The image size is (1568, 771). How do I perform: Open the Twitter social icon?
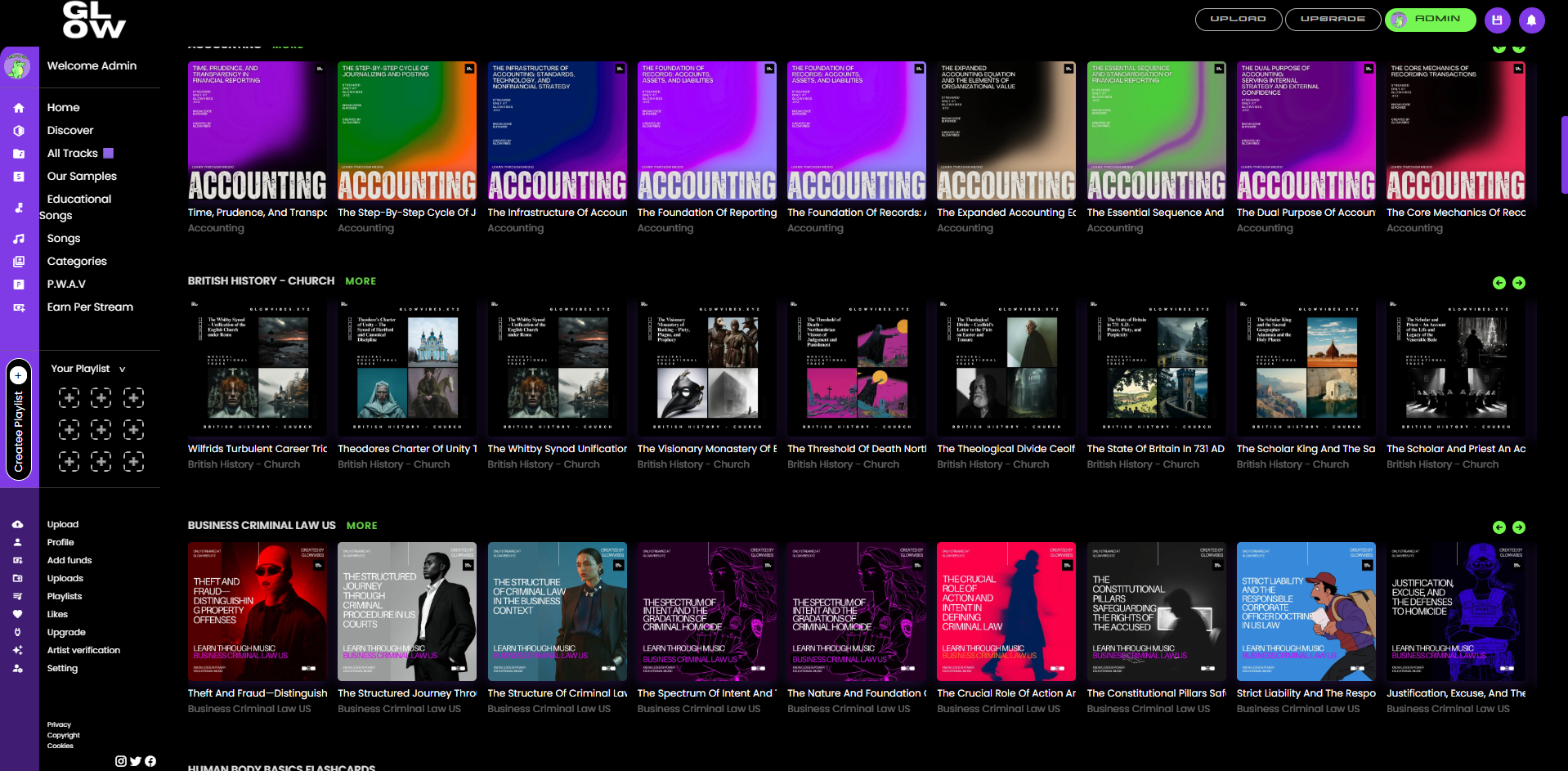point(136,761)
